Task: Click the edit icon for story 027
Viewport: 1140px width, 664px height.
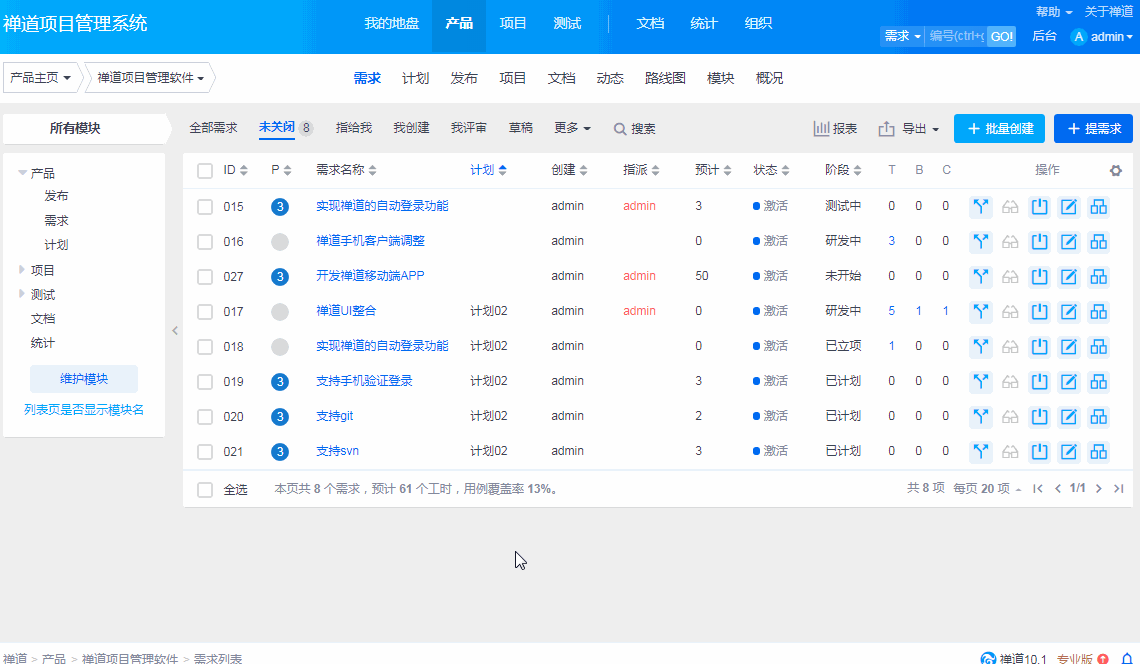Action: (x=1069, y=276)
